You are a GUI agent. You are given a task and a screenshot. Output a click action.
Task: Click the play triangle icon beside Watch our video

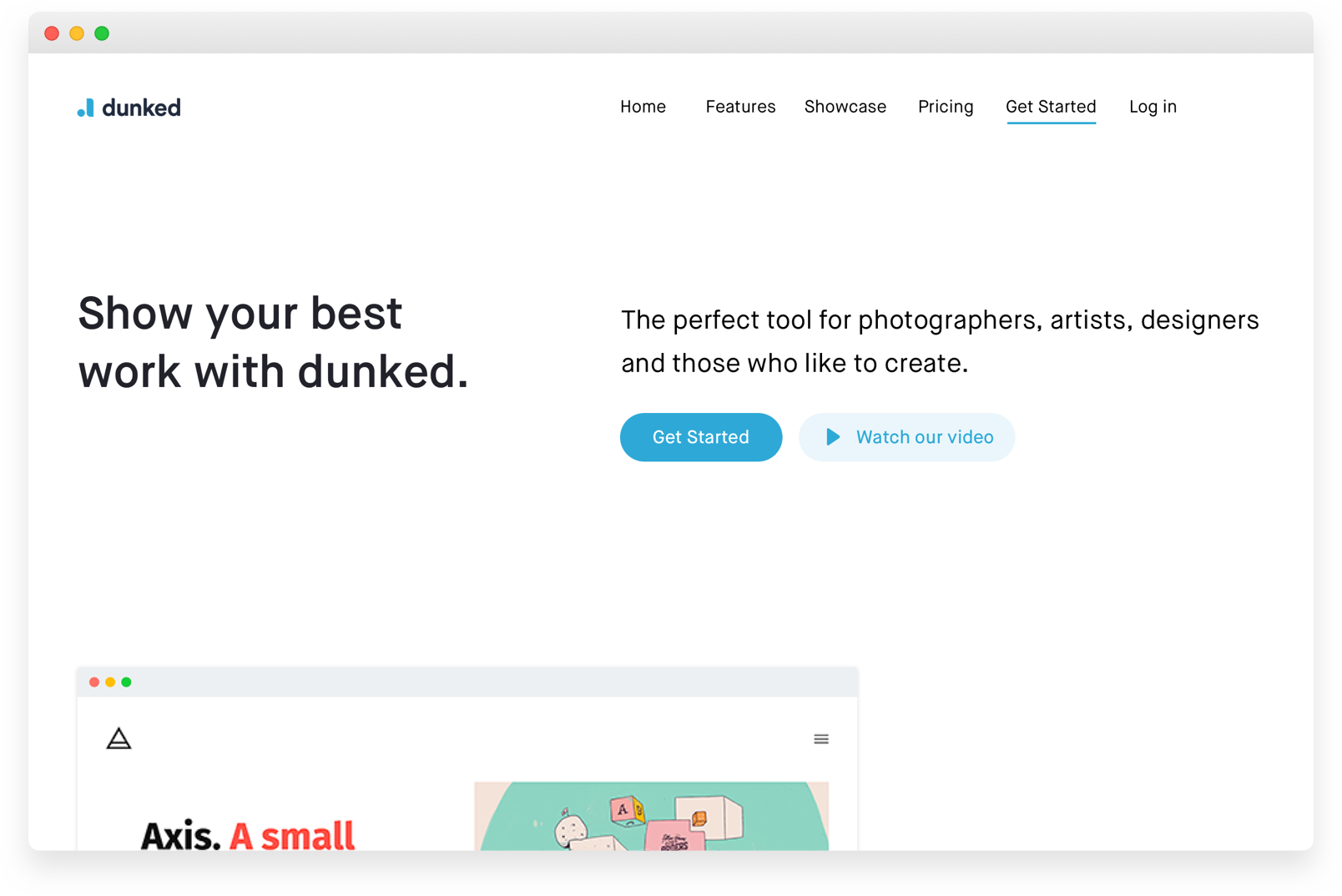point(833,437)
